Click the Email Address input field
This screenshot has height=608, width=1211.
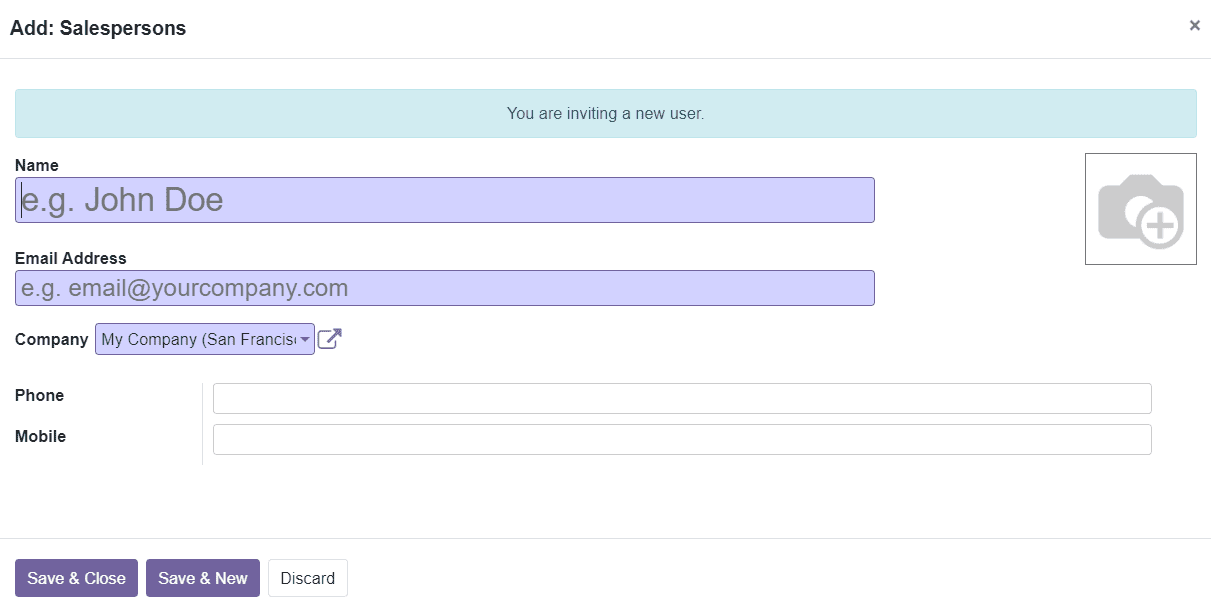coord(445,287)
